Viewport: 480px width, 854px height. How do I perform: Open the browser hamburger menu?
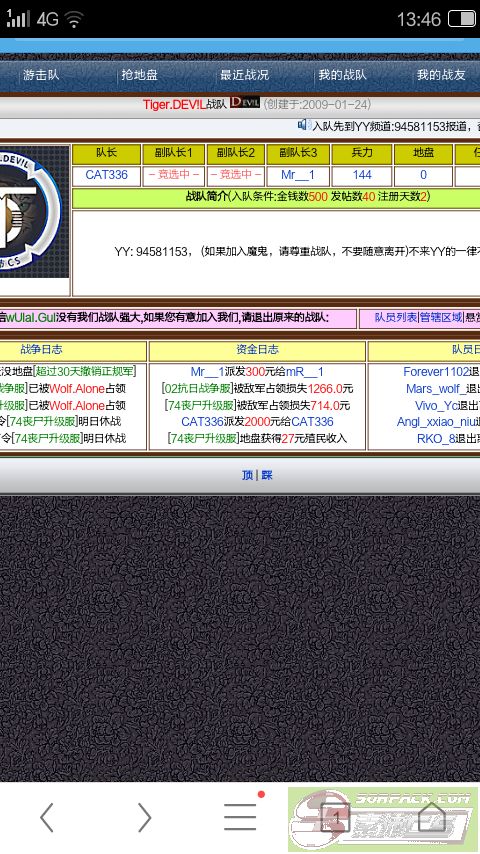pyautogui.click(x=240, y=816)
